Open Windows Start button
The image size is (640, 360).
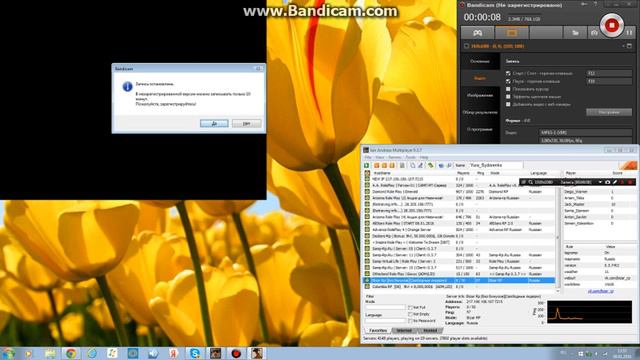click(8, 353)
